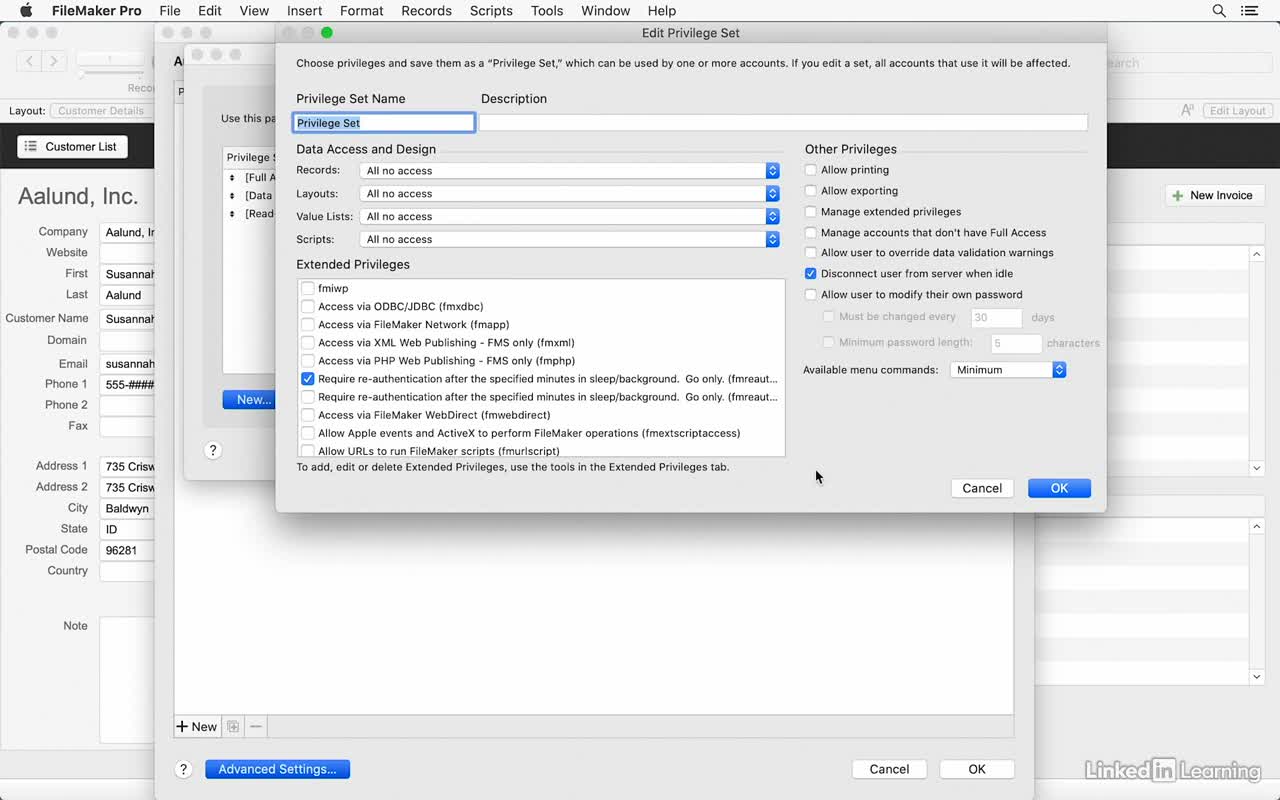Viewport: 1280px width, 800px height.
Task: Click the Customer List button icon
Action: [x=31, y=146]
